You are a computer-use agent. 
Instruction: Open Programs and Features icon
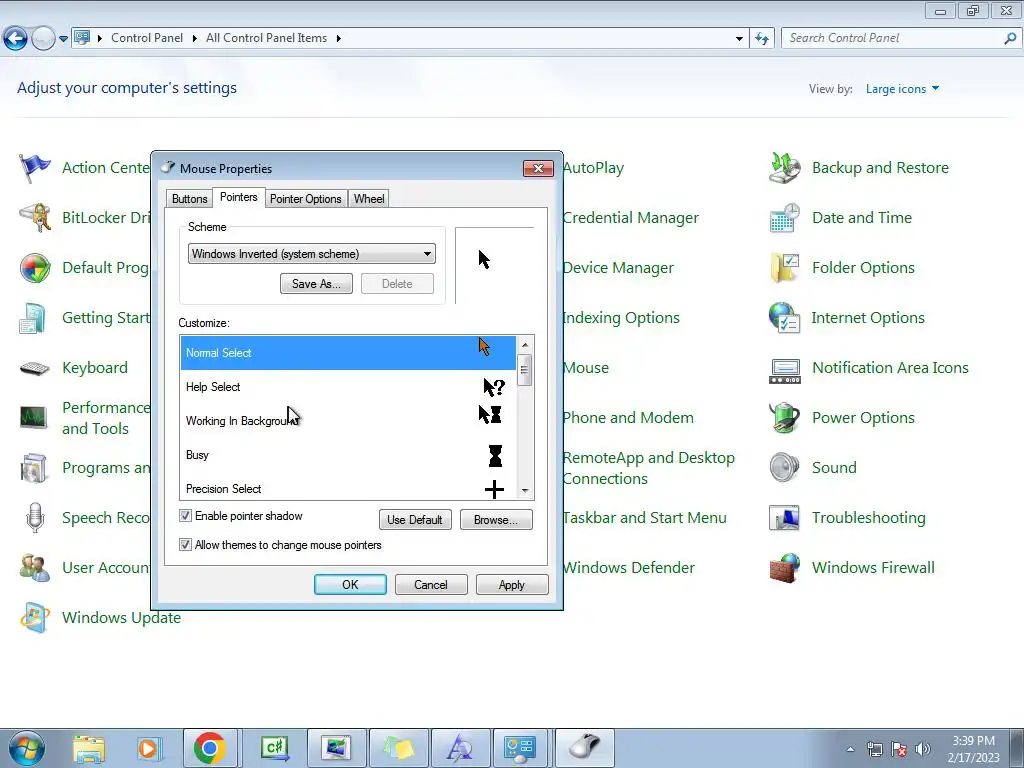35,468
